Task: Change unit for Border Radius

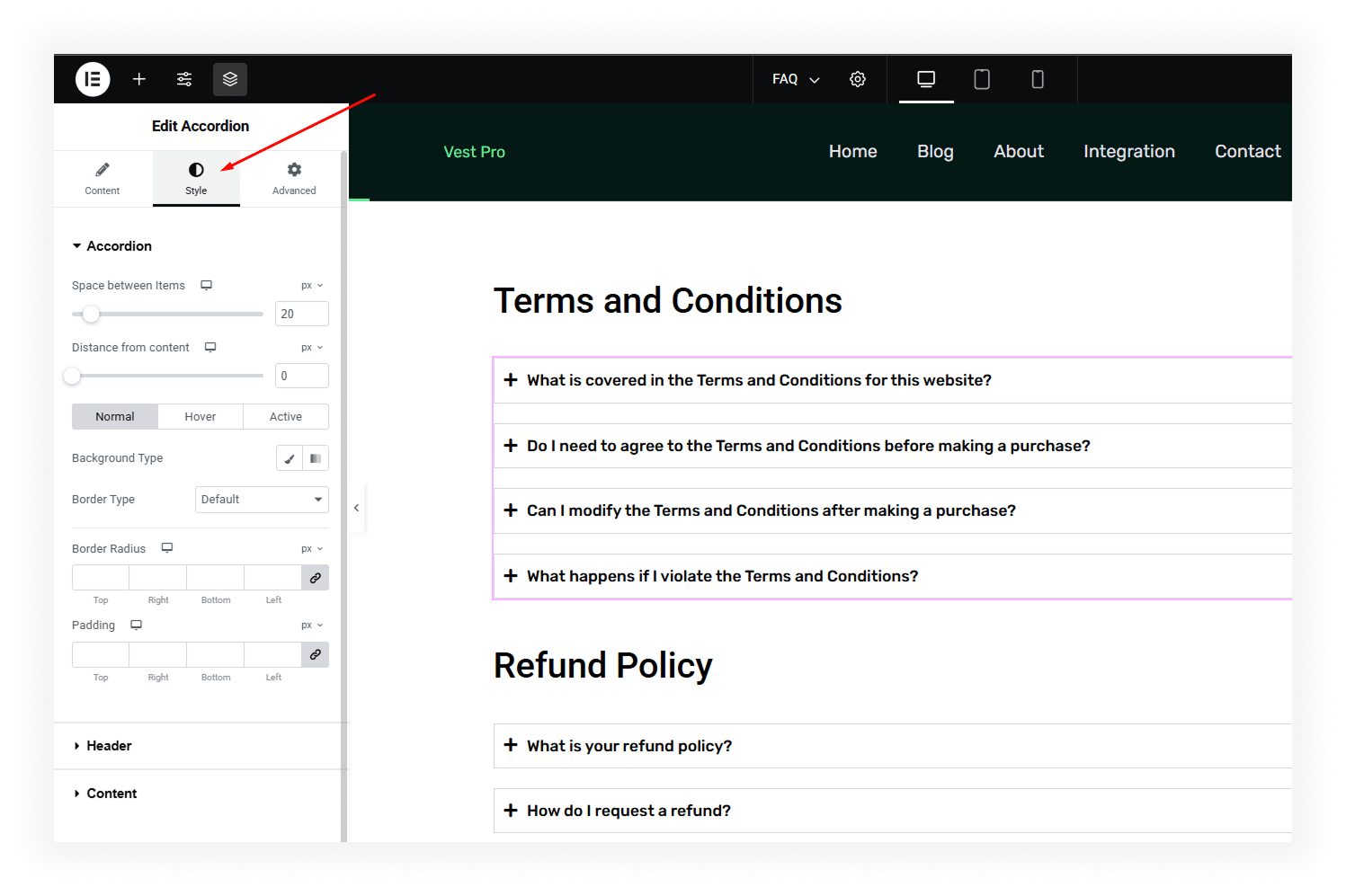Action: [312, 549]
